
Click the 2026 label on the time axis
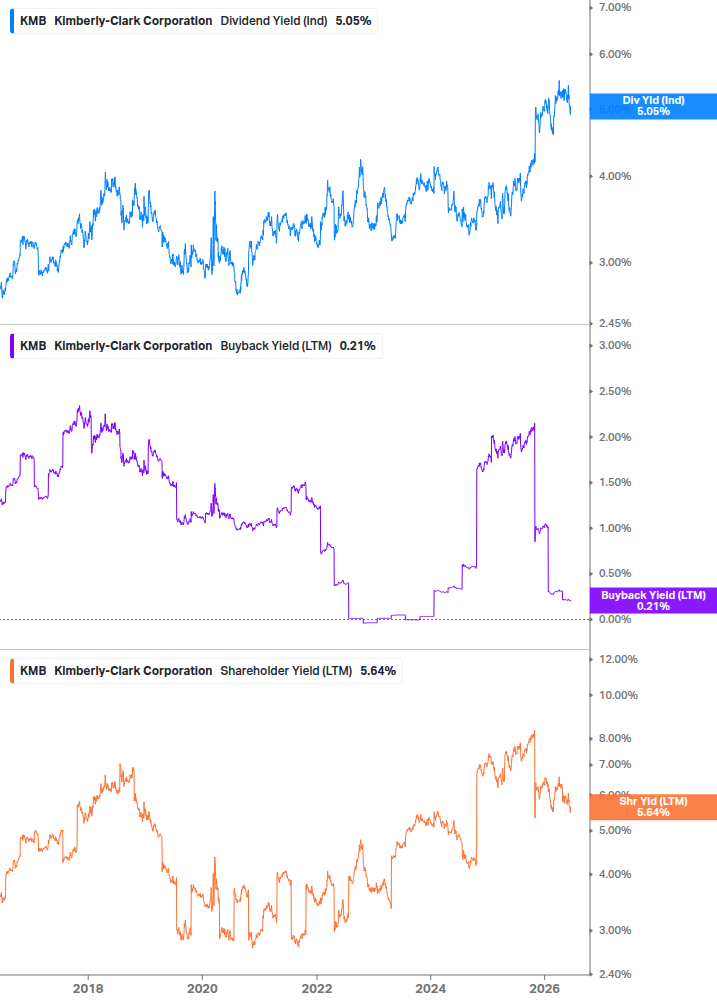545,988
